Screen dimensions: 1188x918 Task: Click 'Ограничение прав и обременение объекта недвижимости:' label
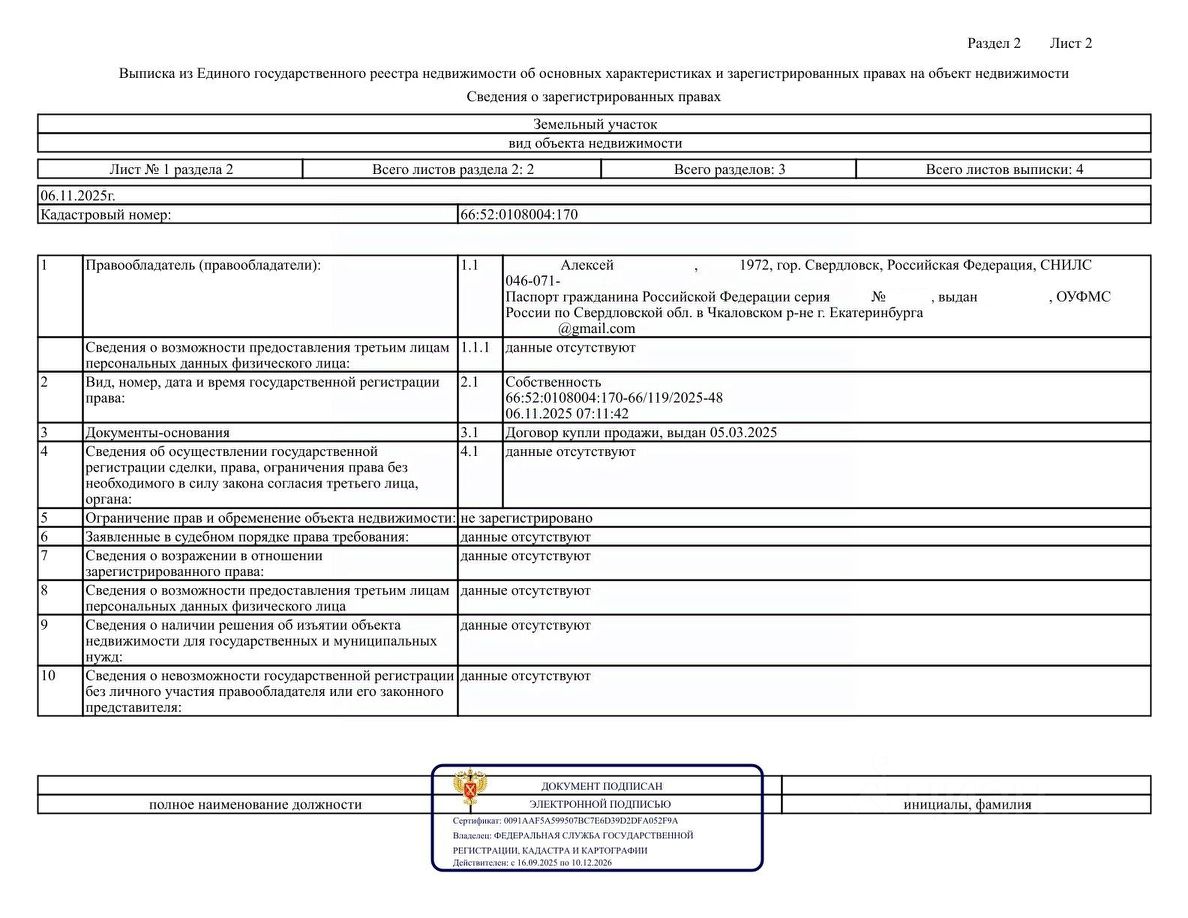coord(270,518)
